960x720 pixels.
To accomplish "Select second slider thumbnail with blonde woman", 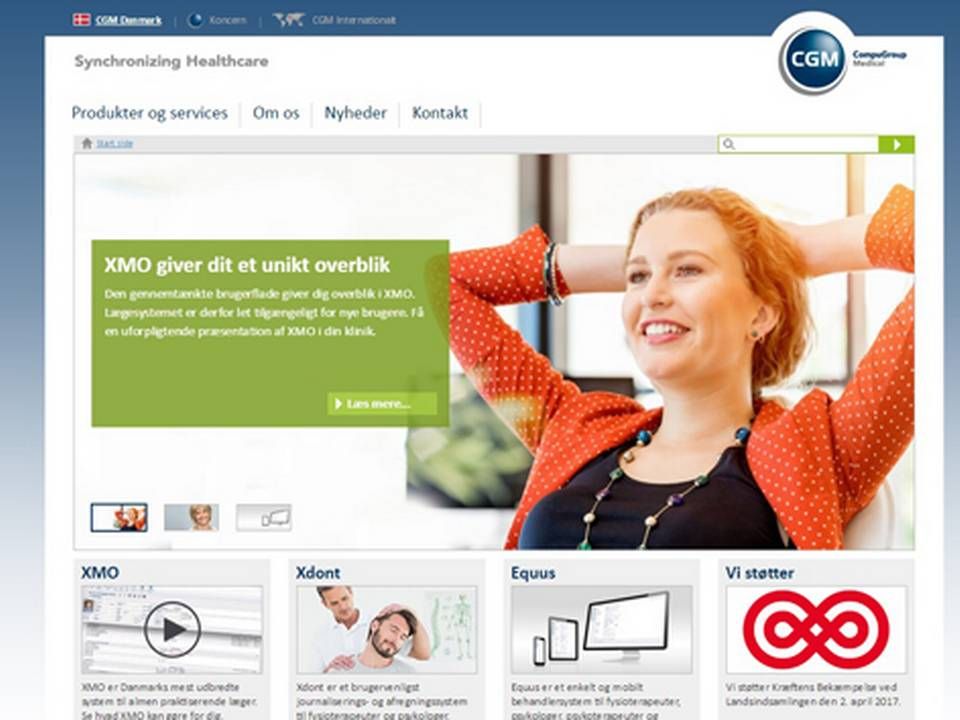I will click(192, 517).
